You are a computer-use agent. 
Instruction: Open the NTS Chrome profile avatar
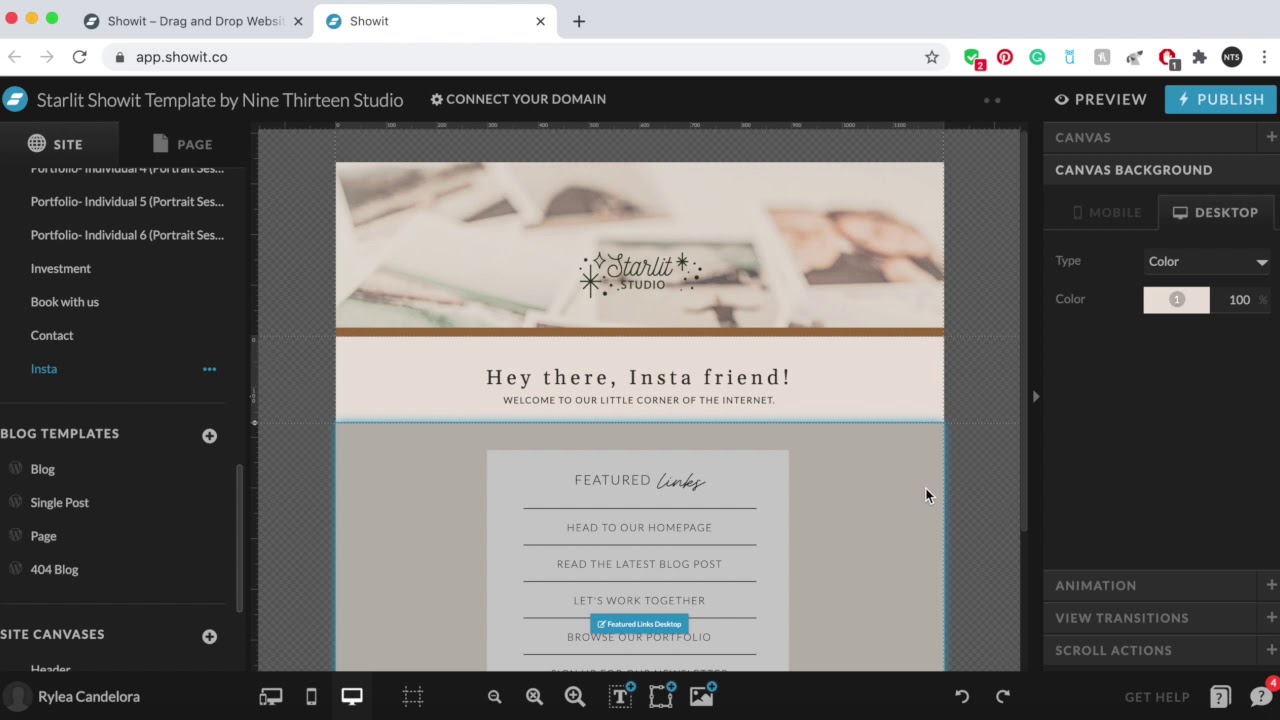[1231, 57]
